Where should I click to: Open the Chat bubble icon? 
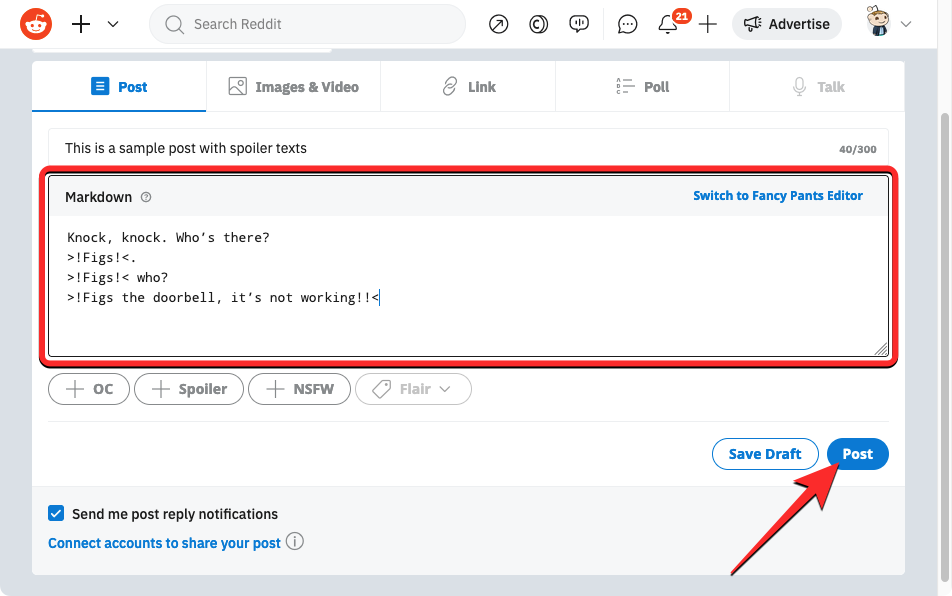[627, 24]
